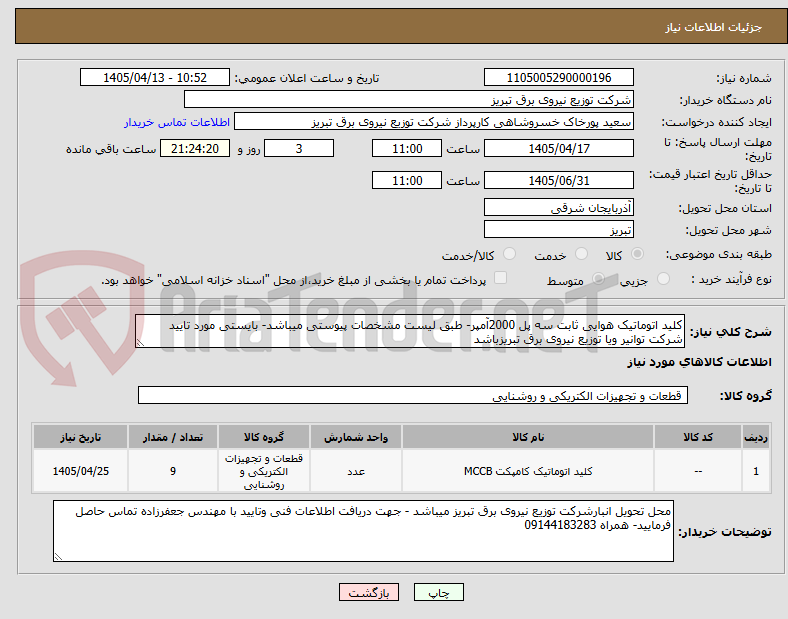Select the جزیی purchase type radio
This screenshot has width=788, height=619.
click(663, 278)
